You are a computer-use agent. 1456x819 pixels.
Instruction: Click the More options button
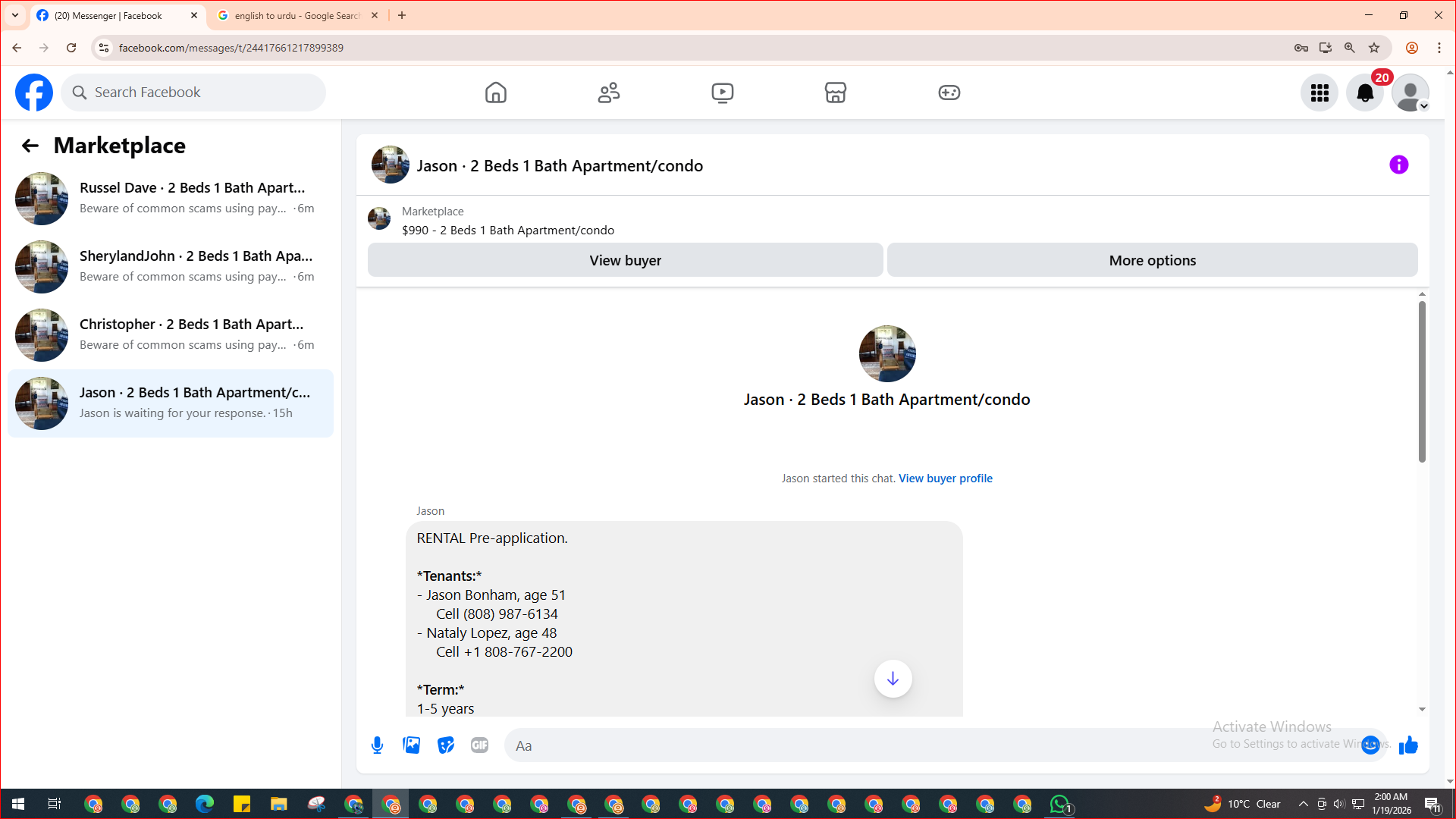tap(1153, 260)
